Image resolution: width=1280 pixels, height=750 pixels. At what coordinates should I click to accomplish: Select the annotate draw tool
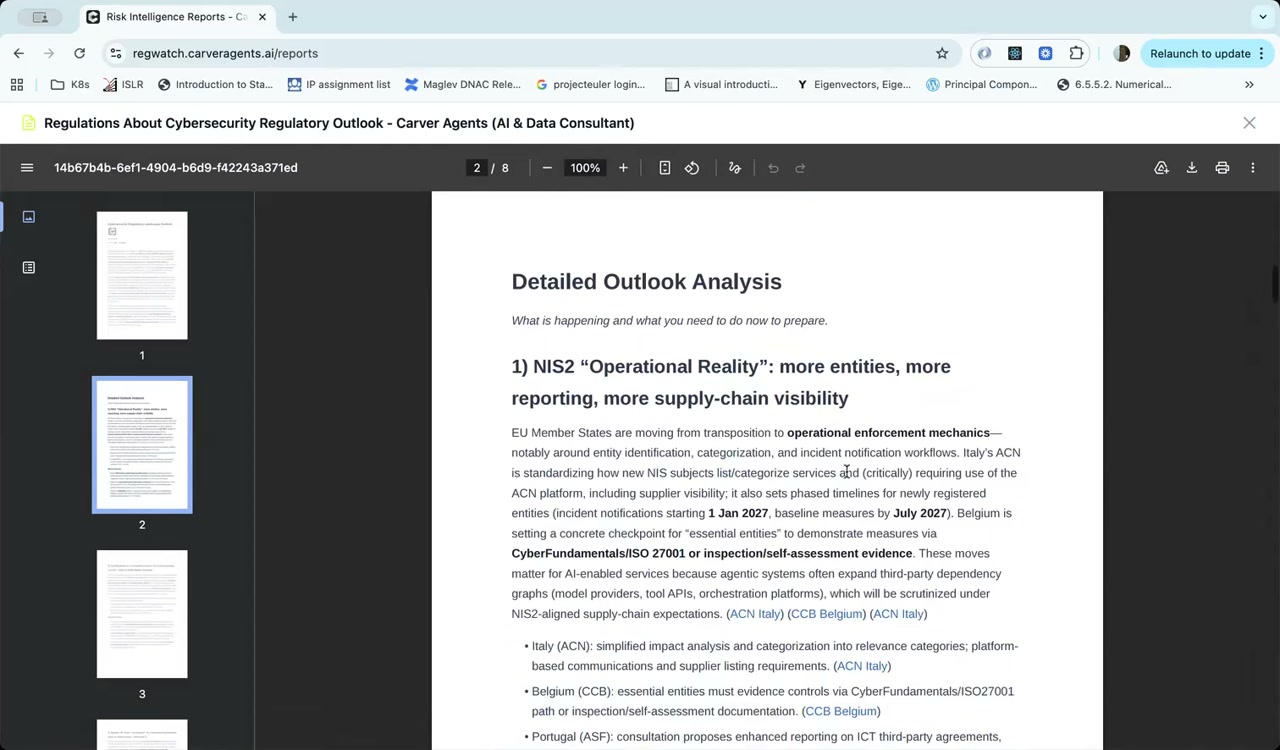pos(735,168)
